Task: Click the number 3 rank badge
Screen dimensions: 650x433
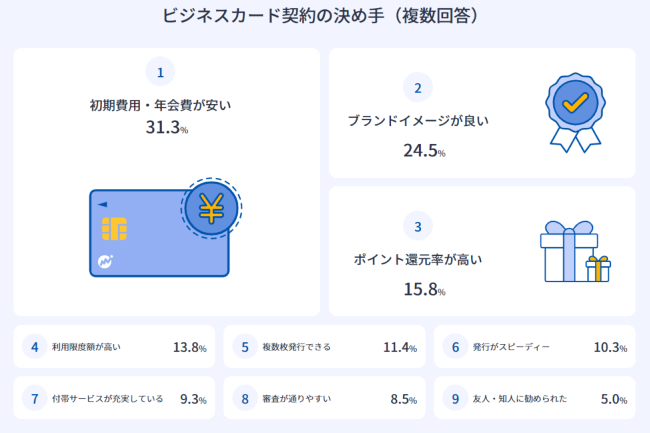Action: pyautogui.click(x=417, y=227)
